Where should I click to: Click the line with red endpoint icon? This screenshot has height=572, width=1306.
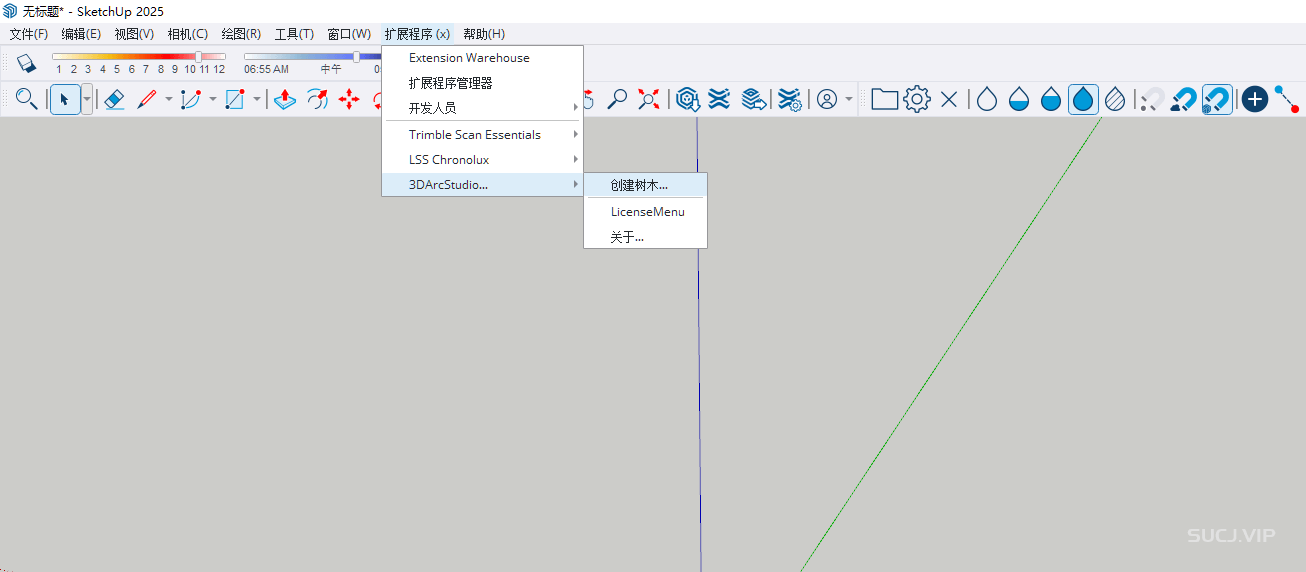point(1287,99)
